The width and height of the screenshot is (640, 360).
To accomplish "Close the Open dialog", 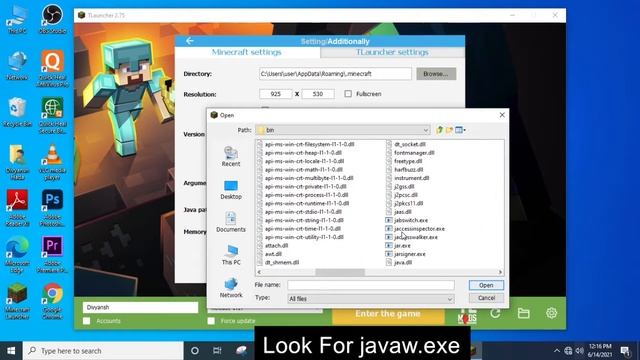I will point(502,115).
